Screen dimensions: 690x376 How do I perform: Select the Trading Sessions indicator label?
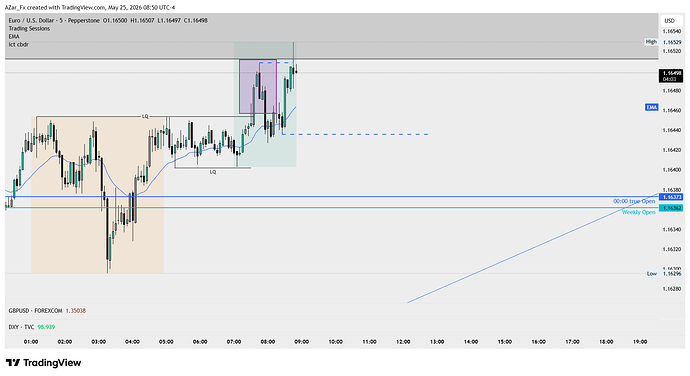[29, 29]
